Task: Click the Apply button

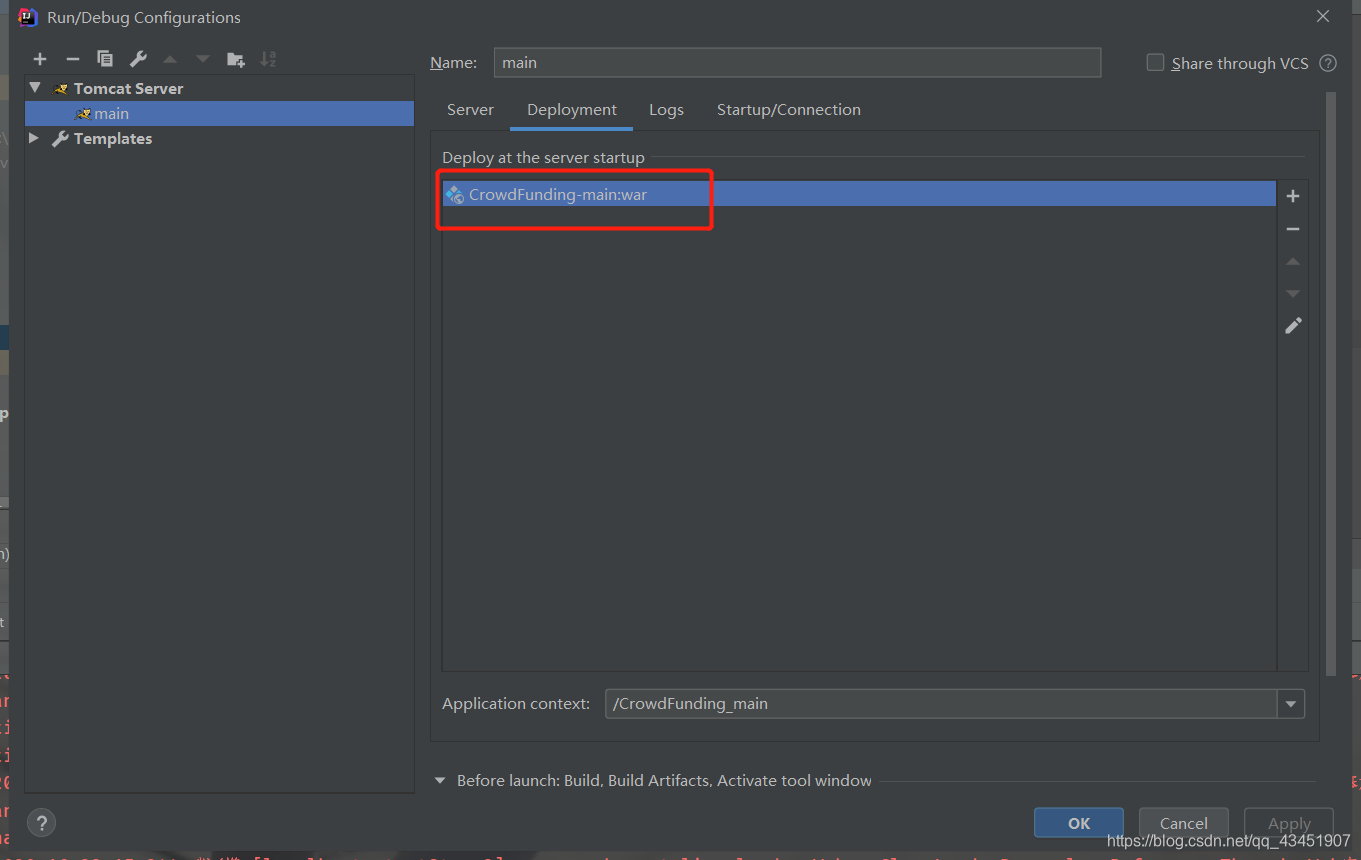Action: (x=1289, y=823)
